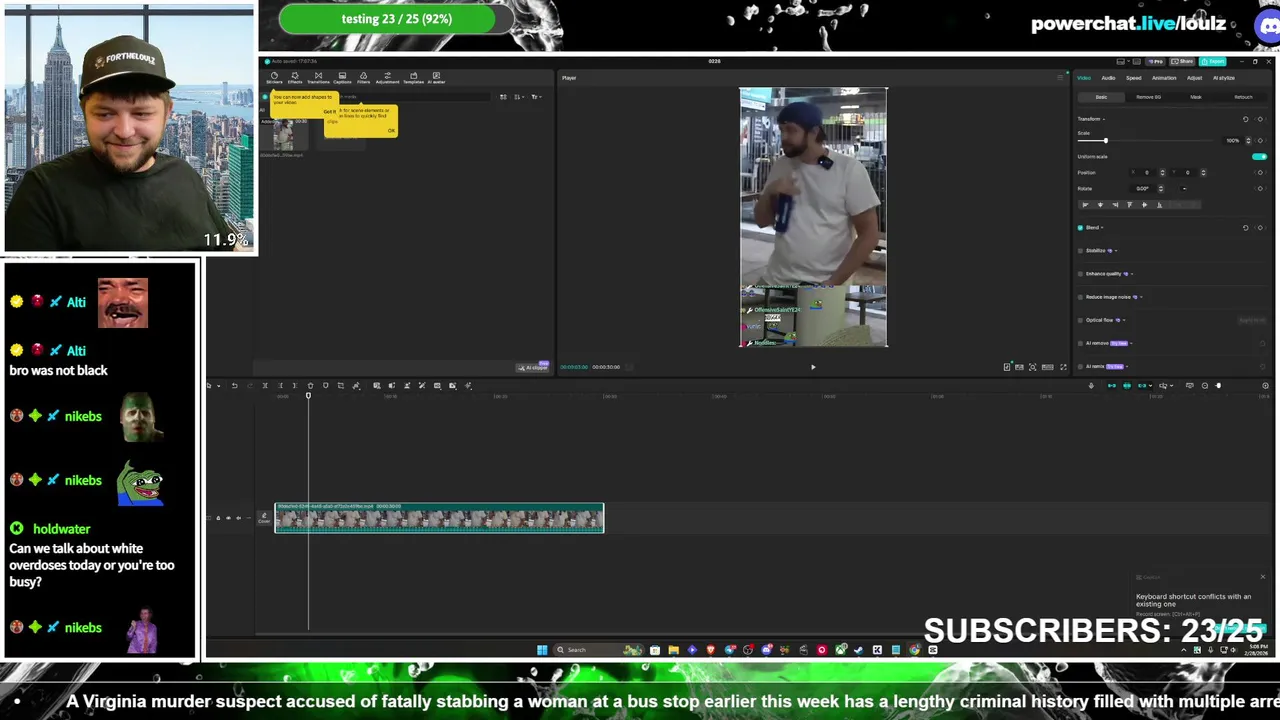Enable the AI remove checkbox
Viewport: 1280px width, 720px height.
pos(1080,343)
